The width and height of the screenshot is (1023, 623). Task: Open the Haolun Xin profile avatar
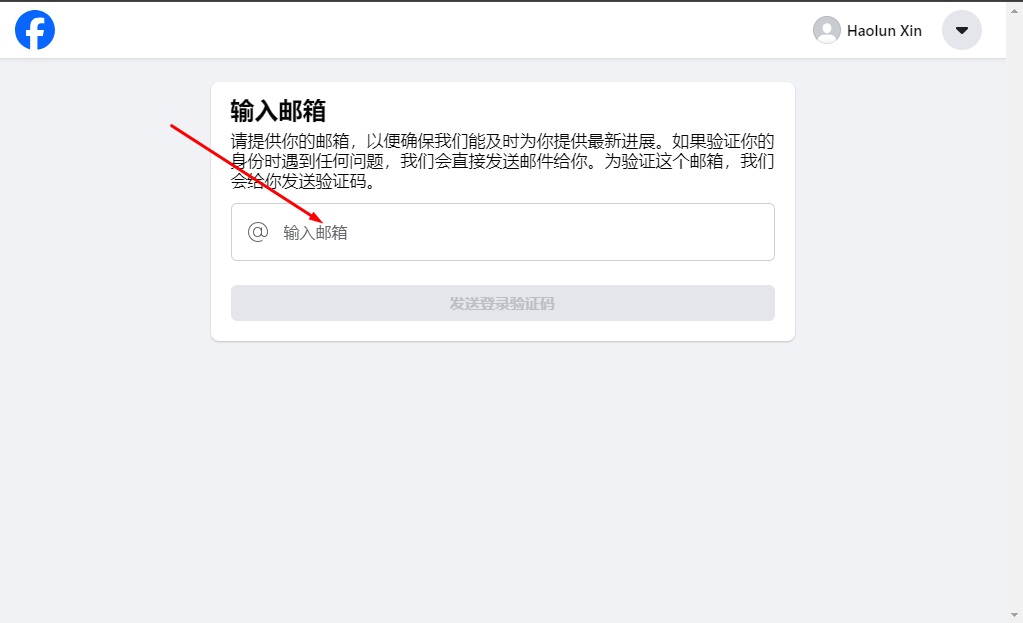coord(827,30)
